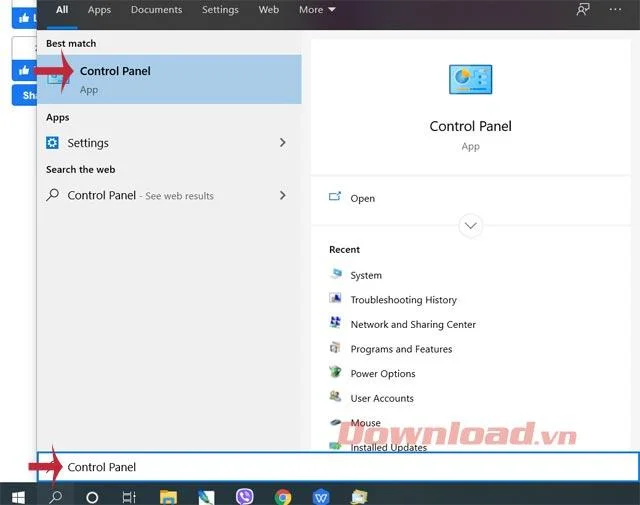Expand Settings app result chevron
The width and height of the screenshot is (640, 505).
282,142
